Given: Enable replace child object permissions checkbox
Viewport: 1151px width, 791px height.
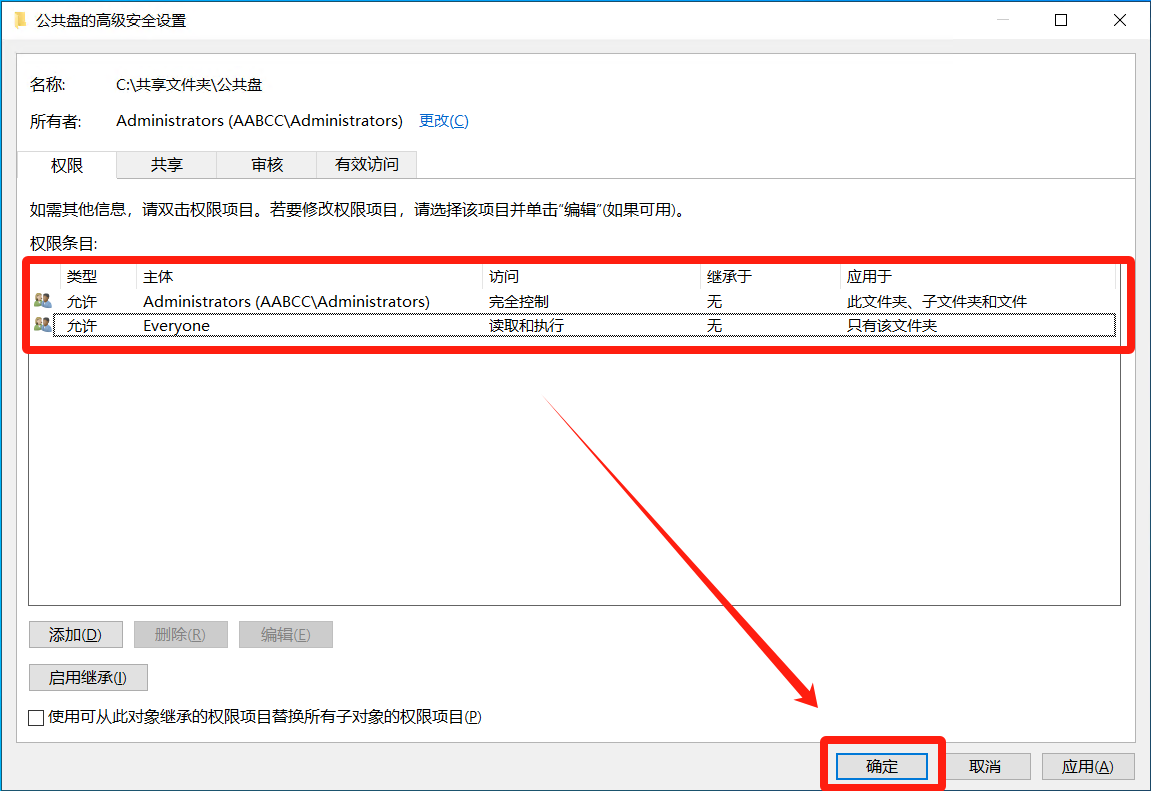Looking at the screenshot, I should click(x=37, y=717).
